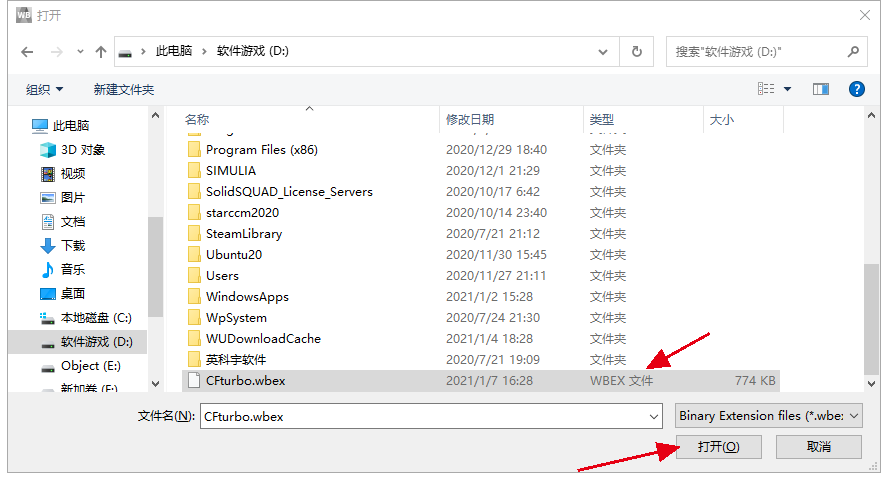Click the 下载 blue arrow icon

(48, 246)
